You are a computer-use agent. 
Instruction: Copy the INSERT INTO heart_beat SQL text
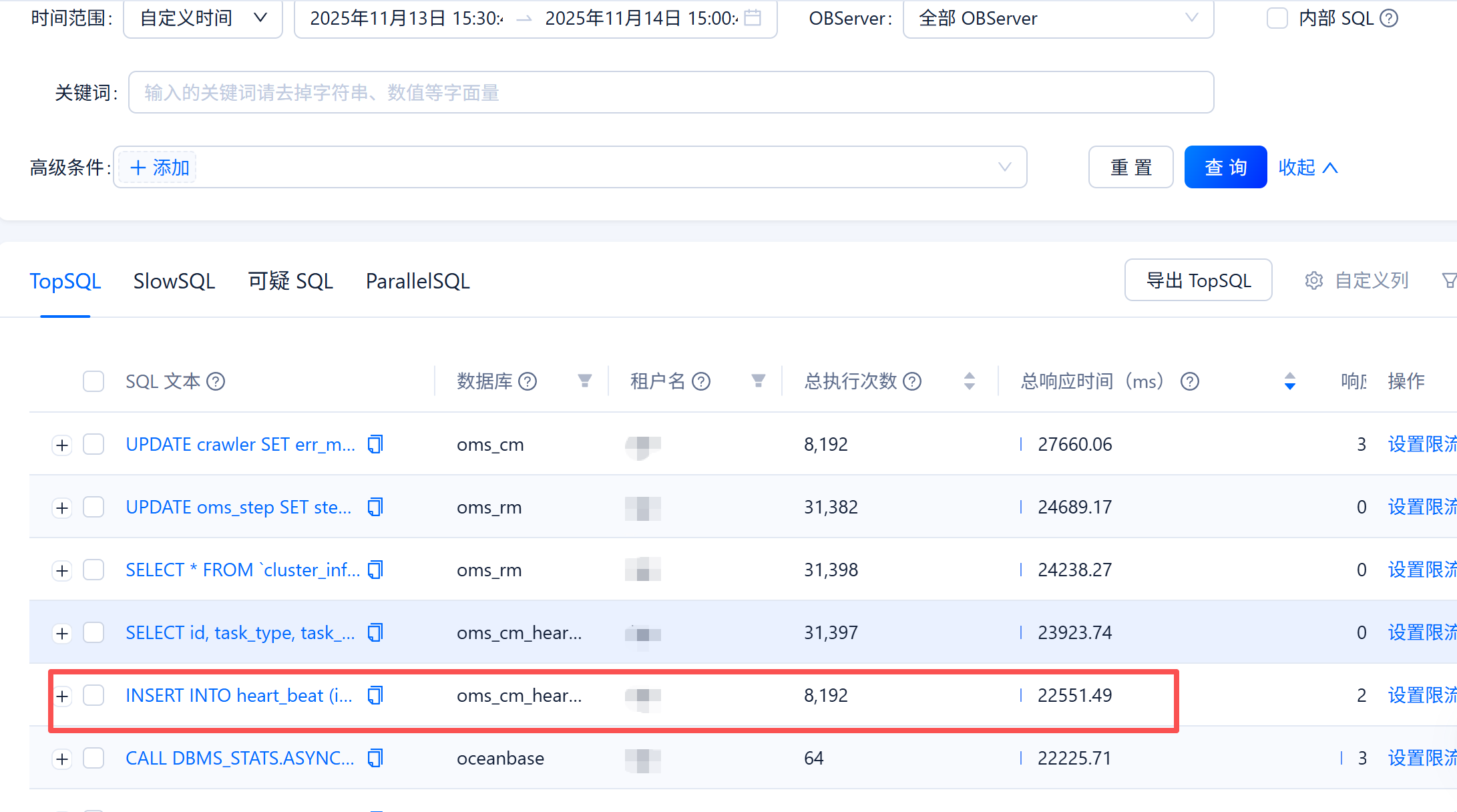(x=375, y=695)
